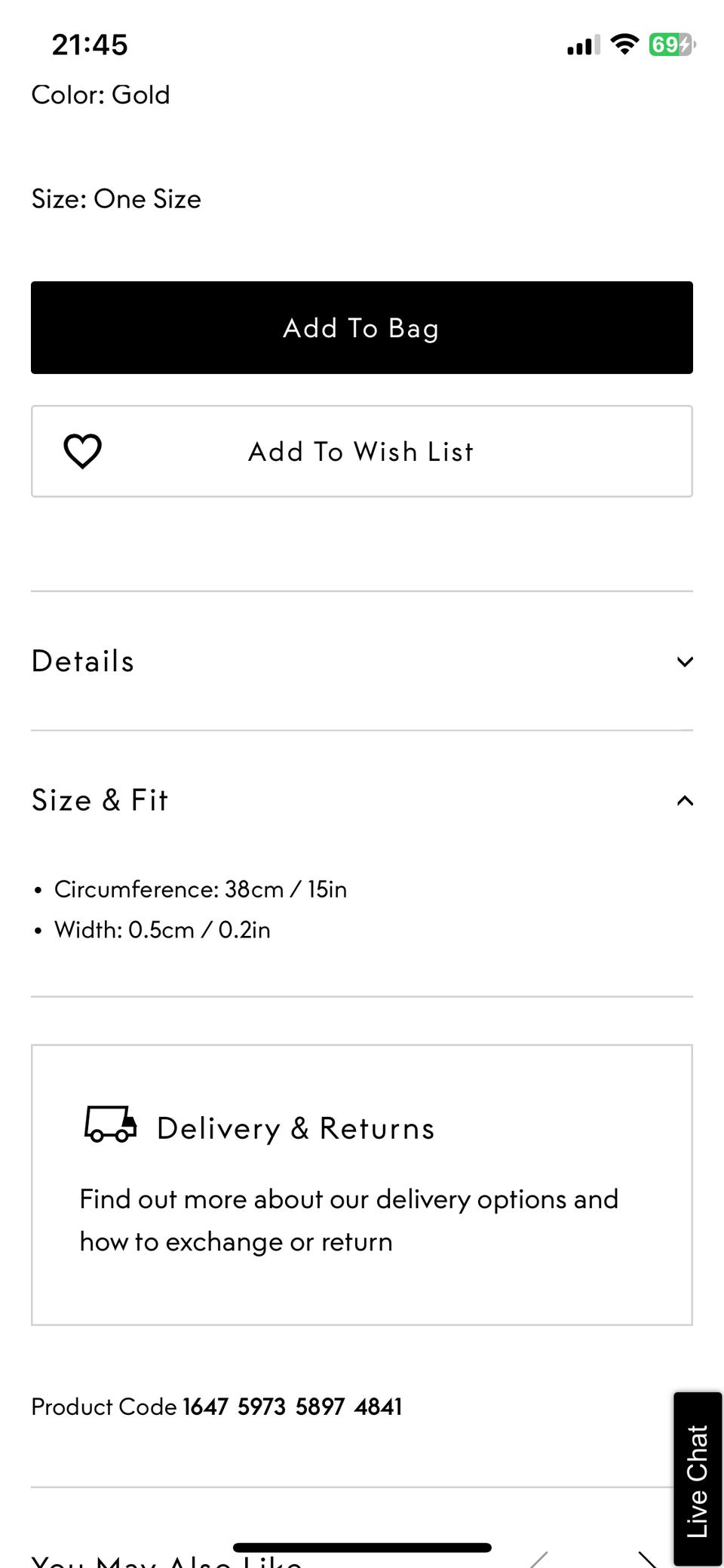724x1568 pixels.
Task: Tap the Wi-Fi status icon
Action: point(624,44)
